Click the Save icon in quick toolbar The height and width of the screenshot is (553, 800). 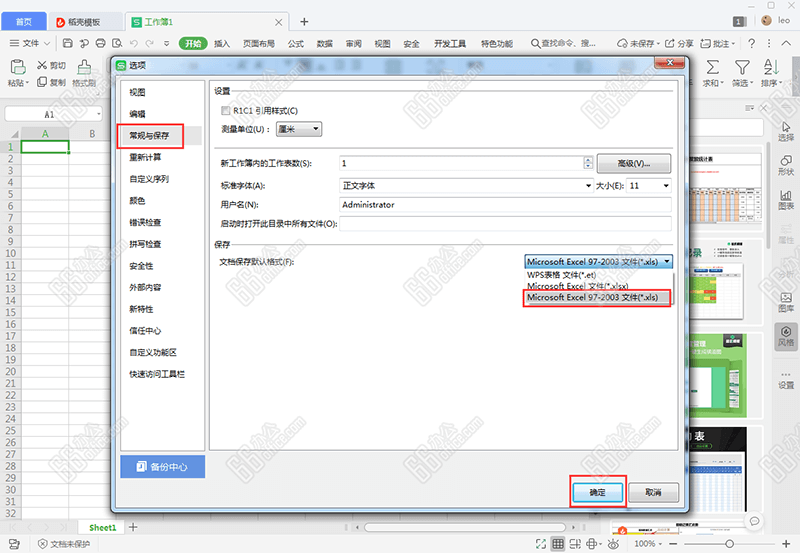pyautogui.click(x=67, y=43)
